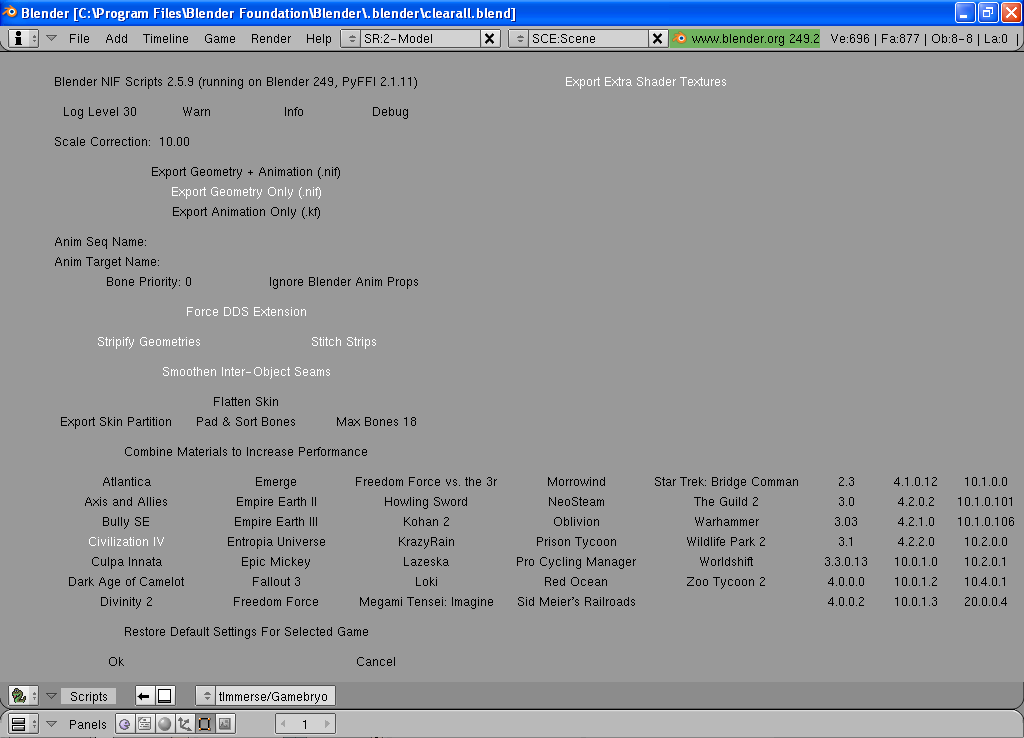Viewport: 1024px width, 738px height.
Task: Open the Script context icon in Panels header
Action: pyautogui.click(x=145, y=724)
